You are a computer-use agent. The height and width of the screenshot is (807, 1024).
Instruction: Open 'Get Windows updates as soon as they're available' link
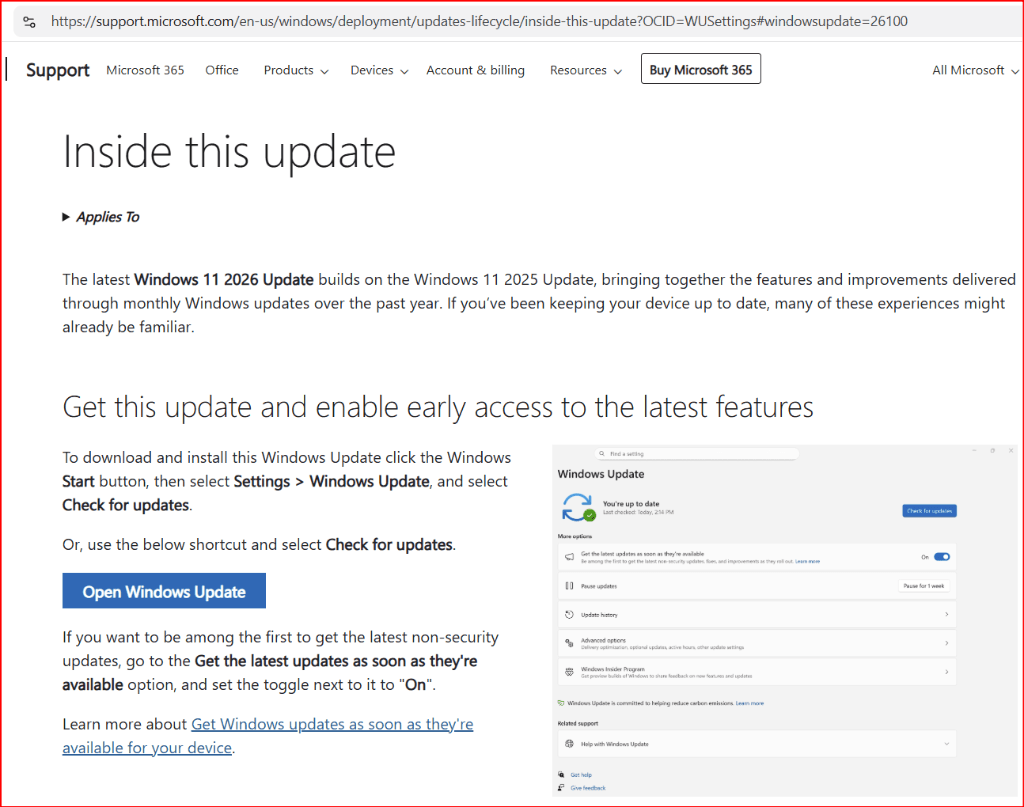point(268,736)
